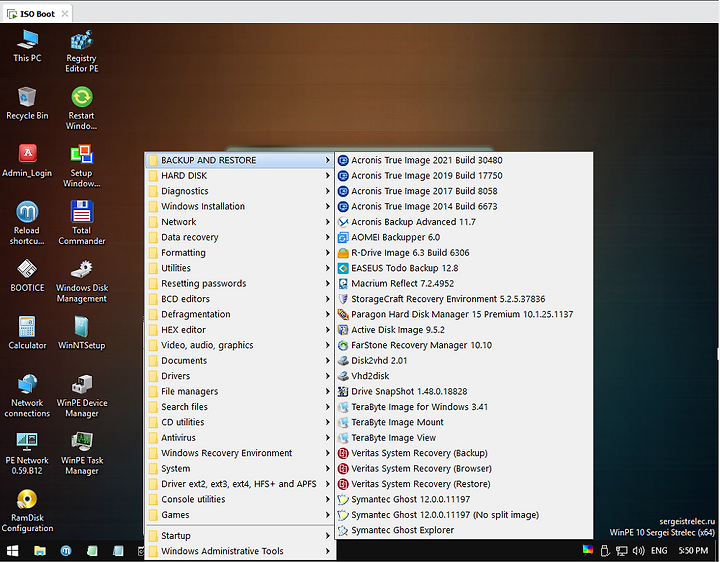Viewport: 720px width, 562px height.
Task: Open the This PC desktop icon
Action: pos(27,46)
